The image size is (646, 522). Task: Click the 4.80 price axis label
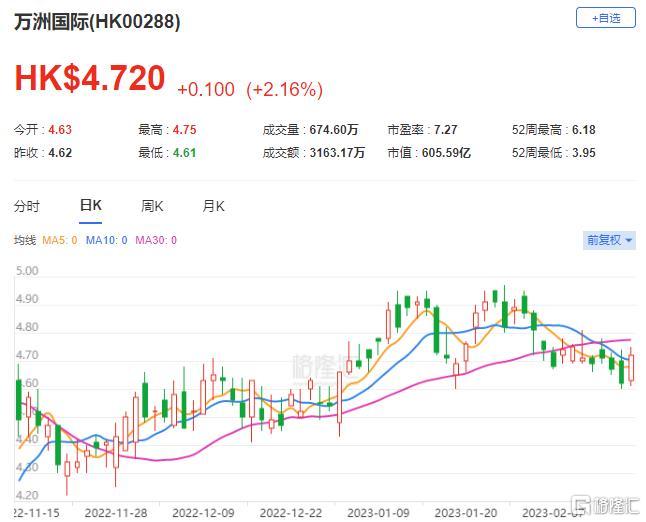coord(27,327)
